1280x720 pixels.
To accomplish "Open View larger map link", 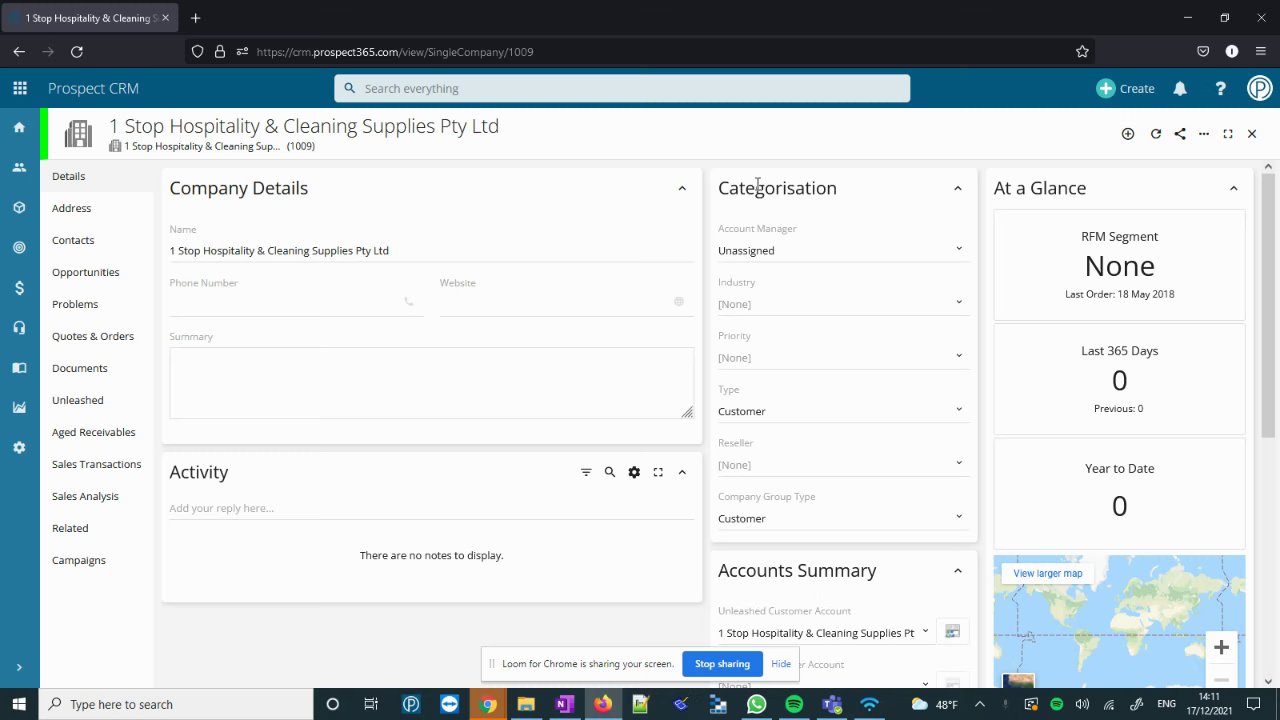I will point(1048,573).
